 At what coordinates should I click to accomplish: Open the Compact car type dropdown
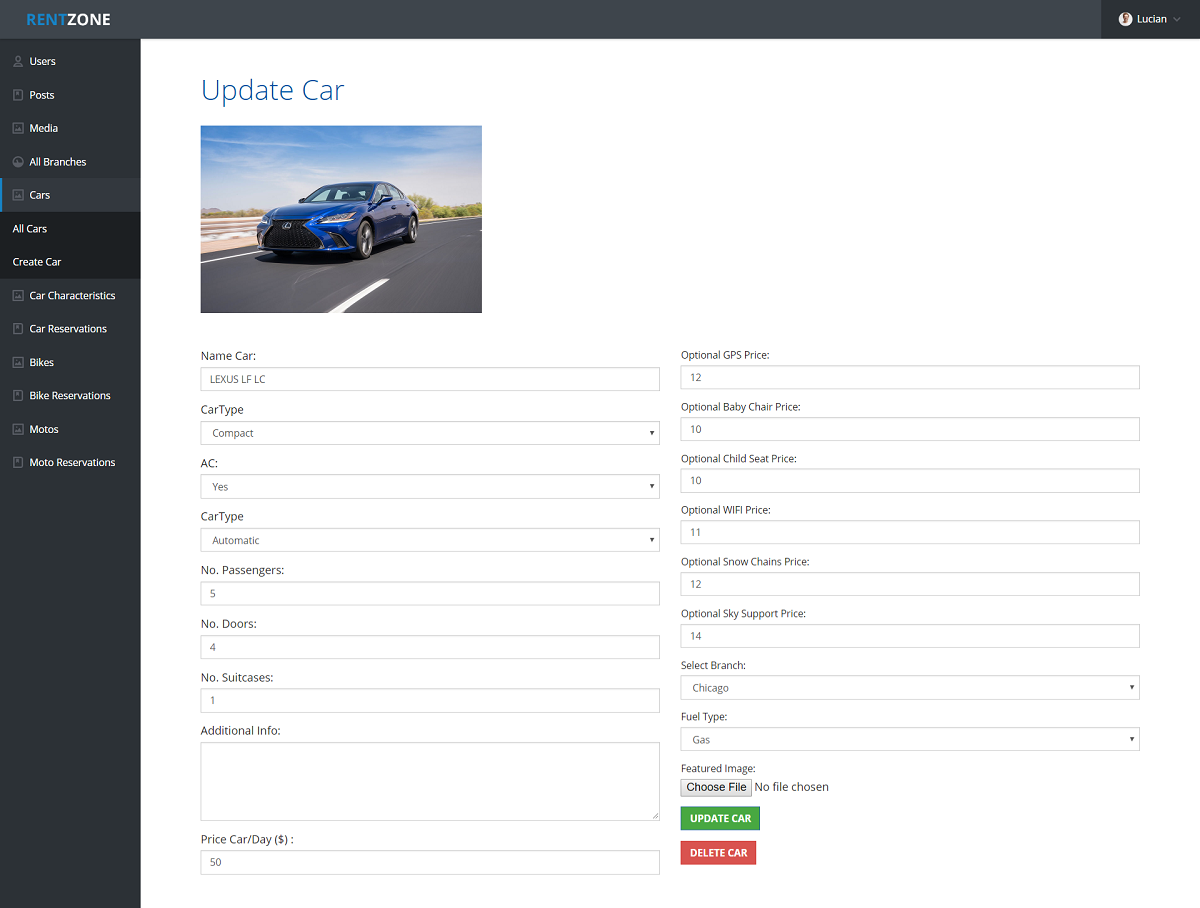[x=430, y=433]
